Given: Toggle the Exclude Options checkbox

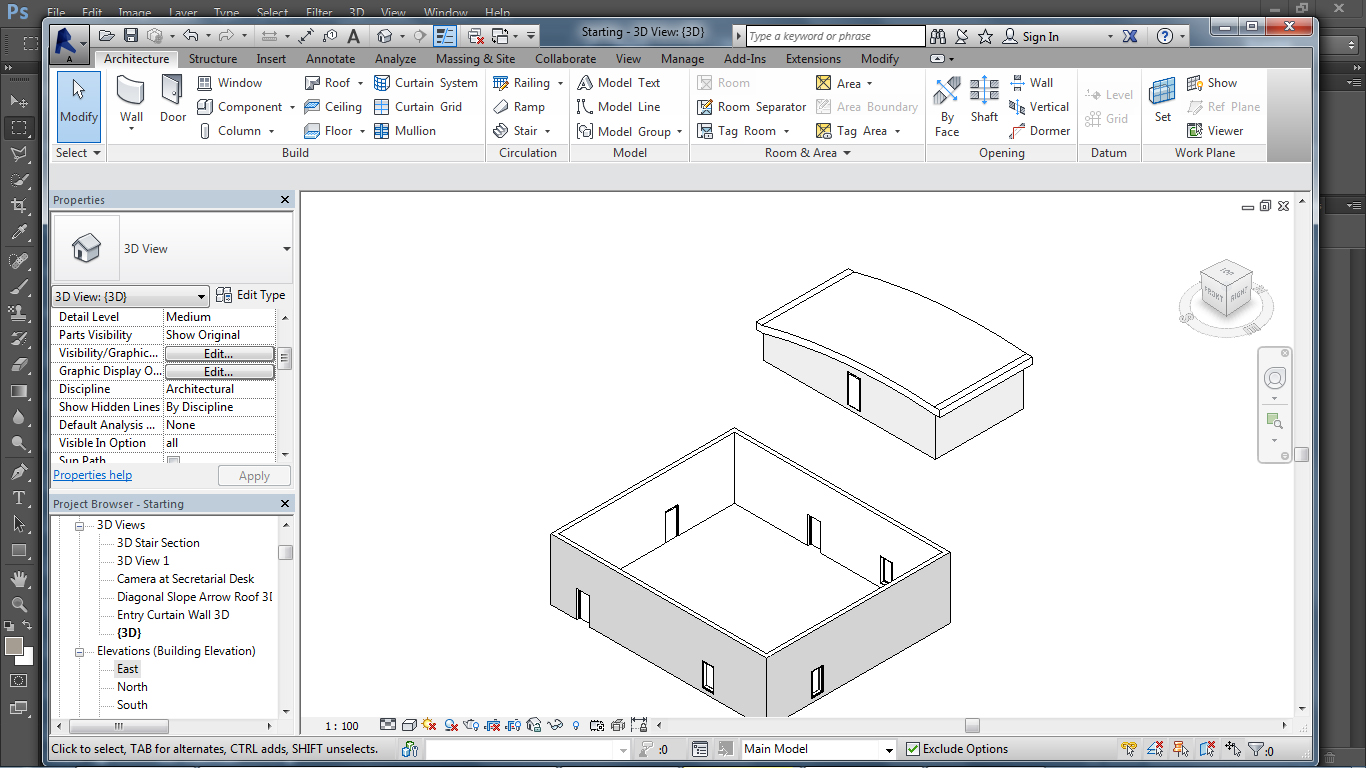Looking at the screenshot, I should click(x=913, y=749).
